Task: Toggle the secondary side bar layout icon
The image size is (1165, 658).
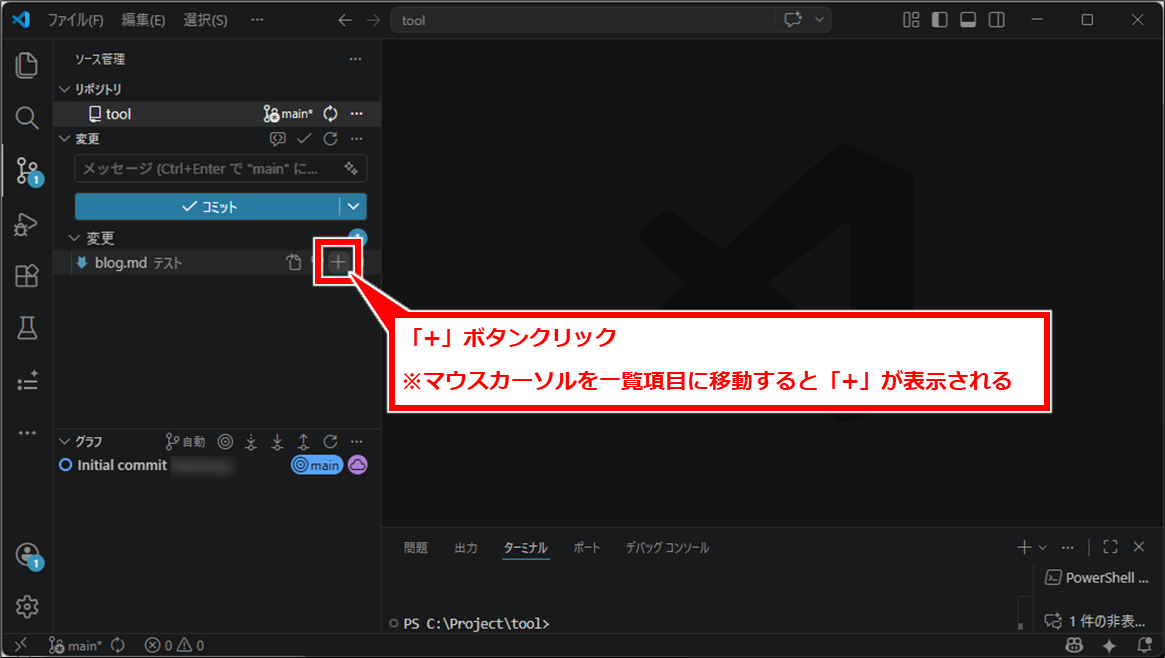Action: 997,20
